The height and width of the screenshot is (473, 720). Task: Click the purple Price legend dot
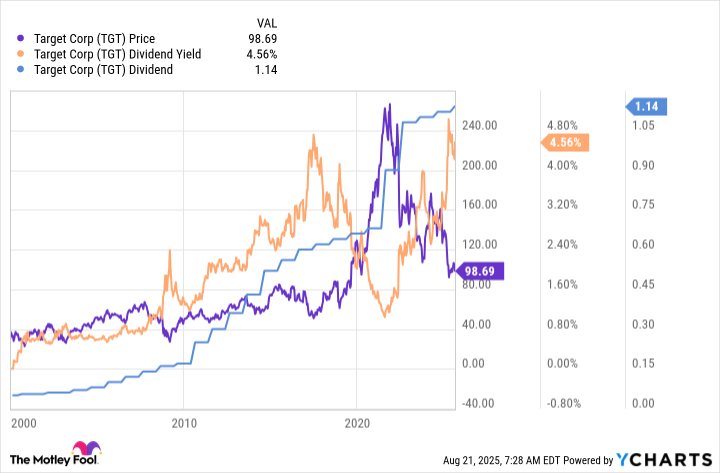(x=20, y=39)
